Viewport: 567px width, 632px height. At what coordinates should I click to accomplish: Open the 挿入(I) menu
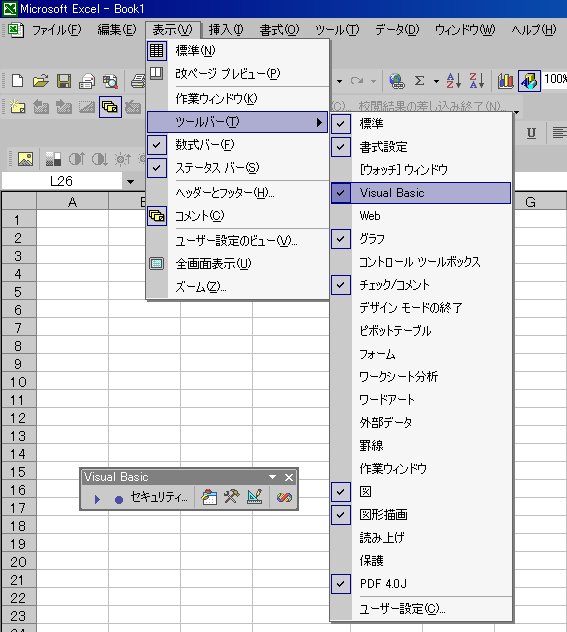[x=226, y=30]
